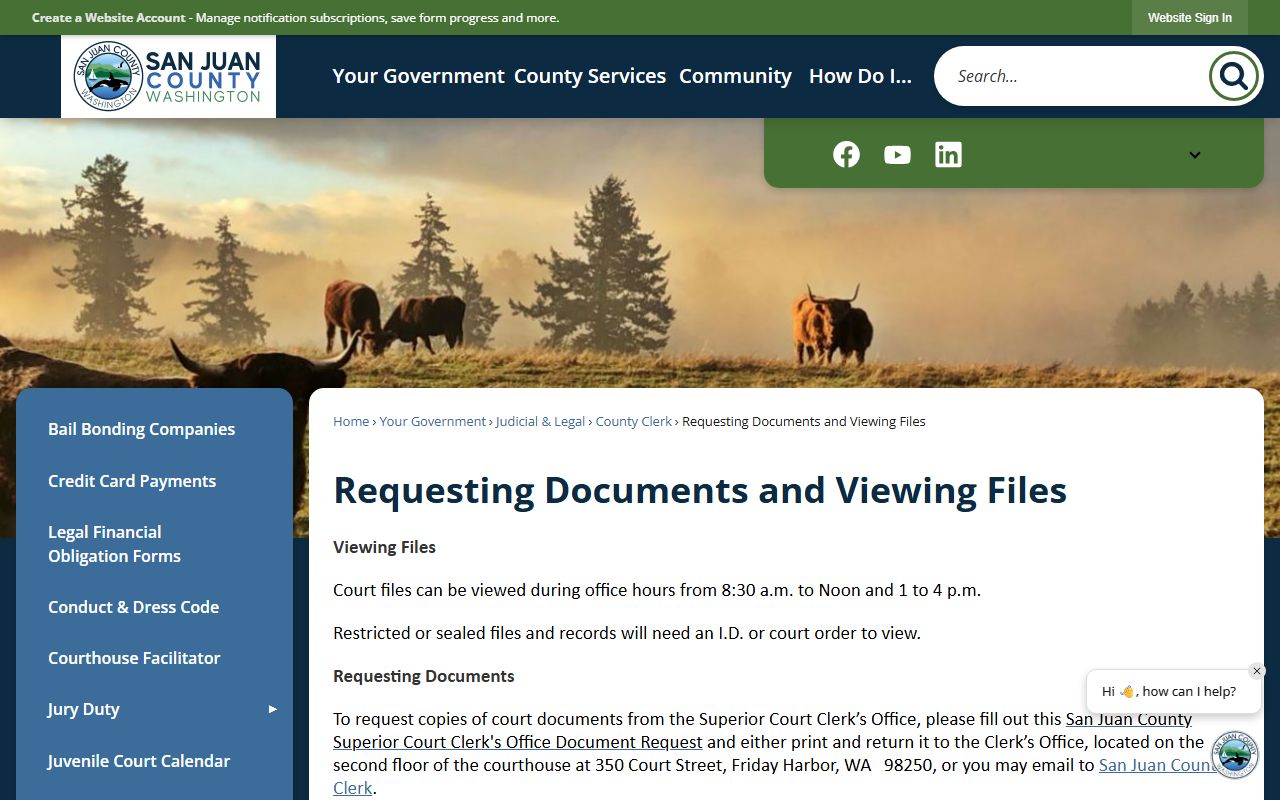
Task: Click the 'Requesting Documents' subheading
Action: (424, 676)
